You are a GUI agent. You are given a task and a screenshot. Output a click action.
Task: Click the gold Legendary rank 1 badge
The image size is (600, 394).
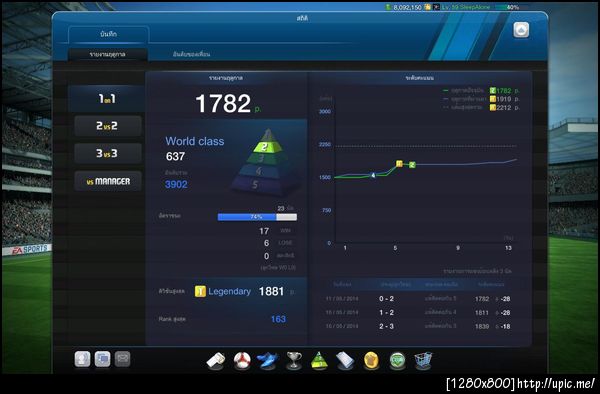pyautogui.click(x=200, y=291)
